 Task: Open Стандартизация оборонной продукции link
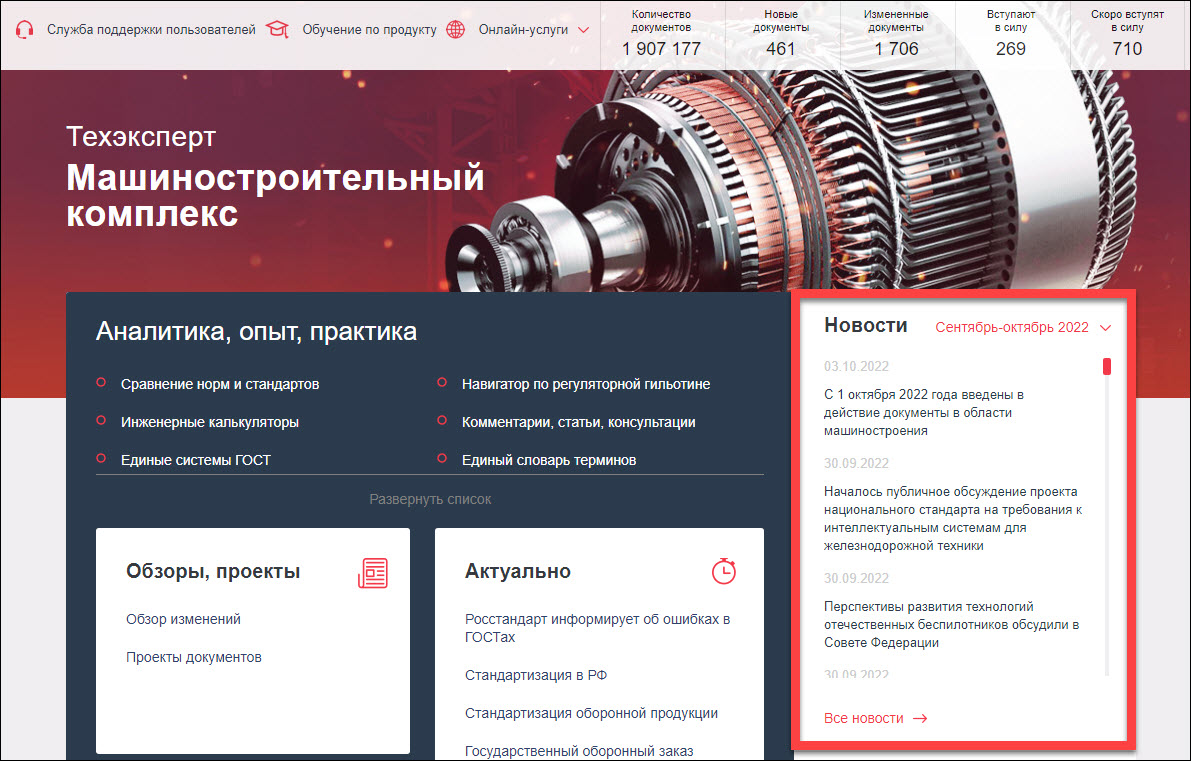(591, 713)
